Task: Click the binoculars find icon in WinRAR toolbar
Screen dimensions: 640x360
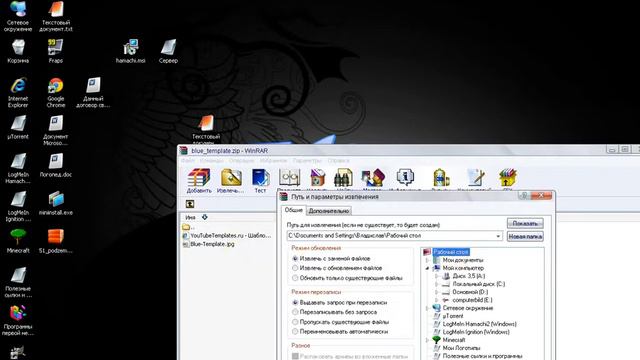Action: pos(343,179)
